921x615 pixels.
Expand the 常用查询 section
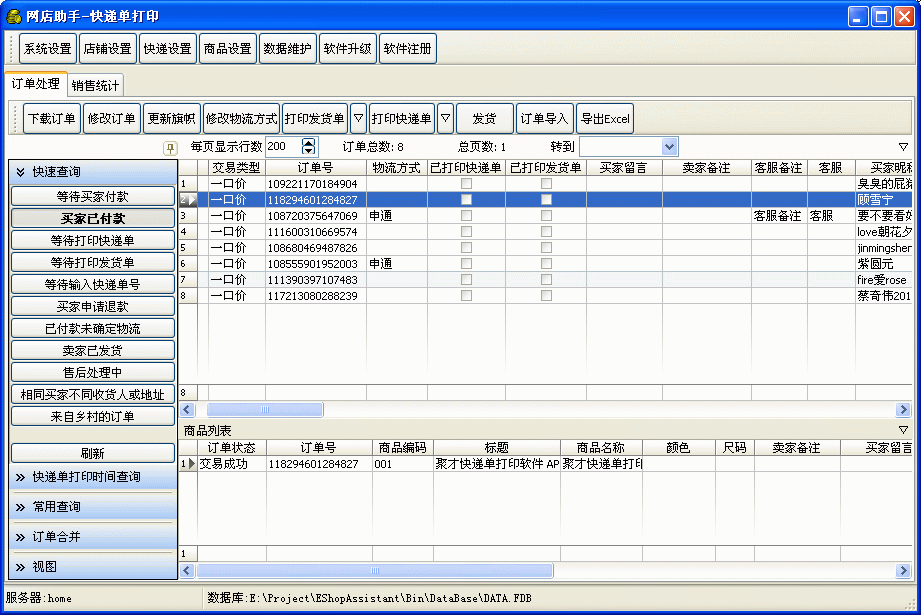pyautogui.click(x=93, y=506)
